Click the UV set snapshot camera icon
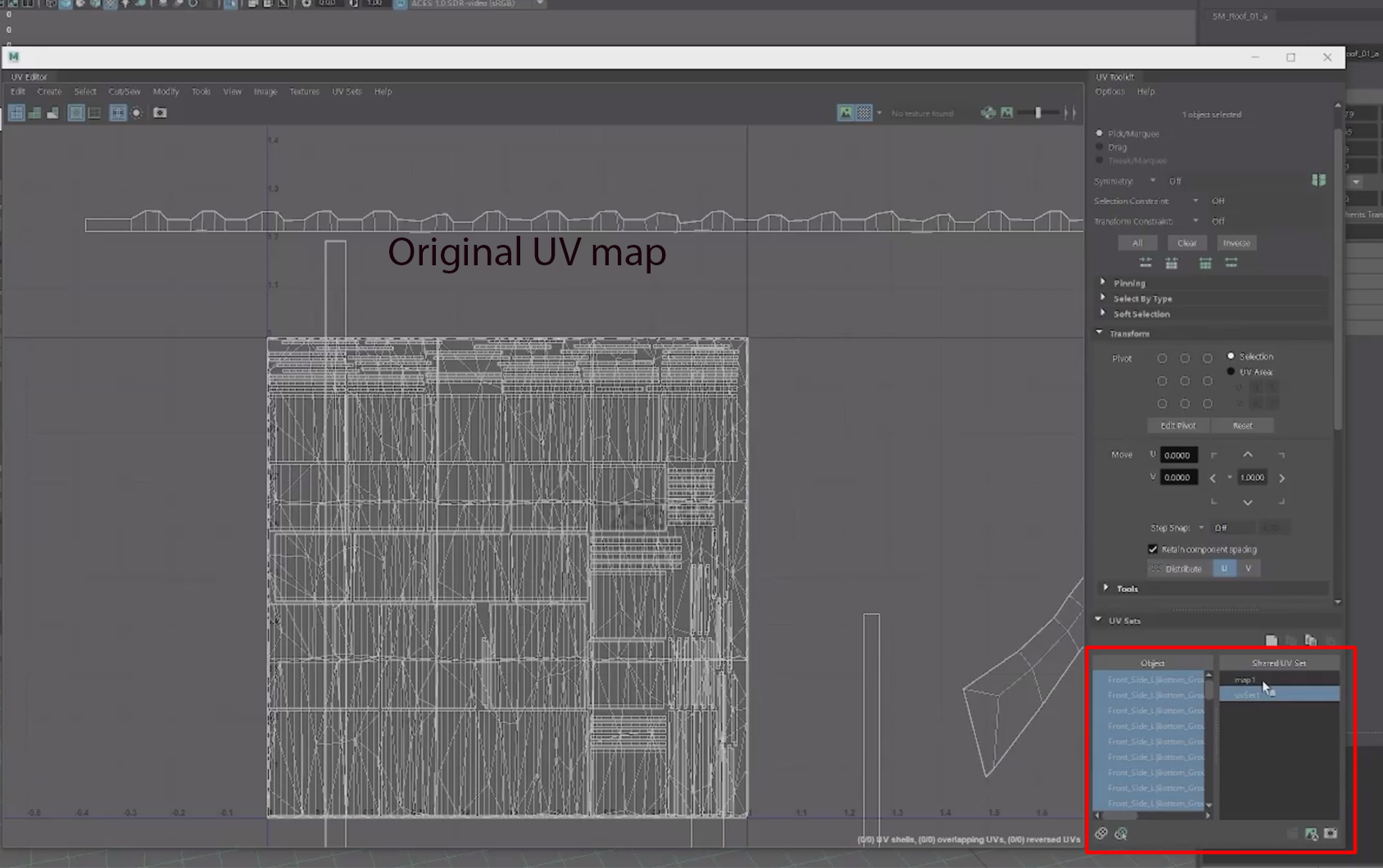1383x868 pixels. click(x=1331, y=834)
